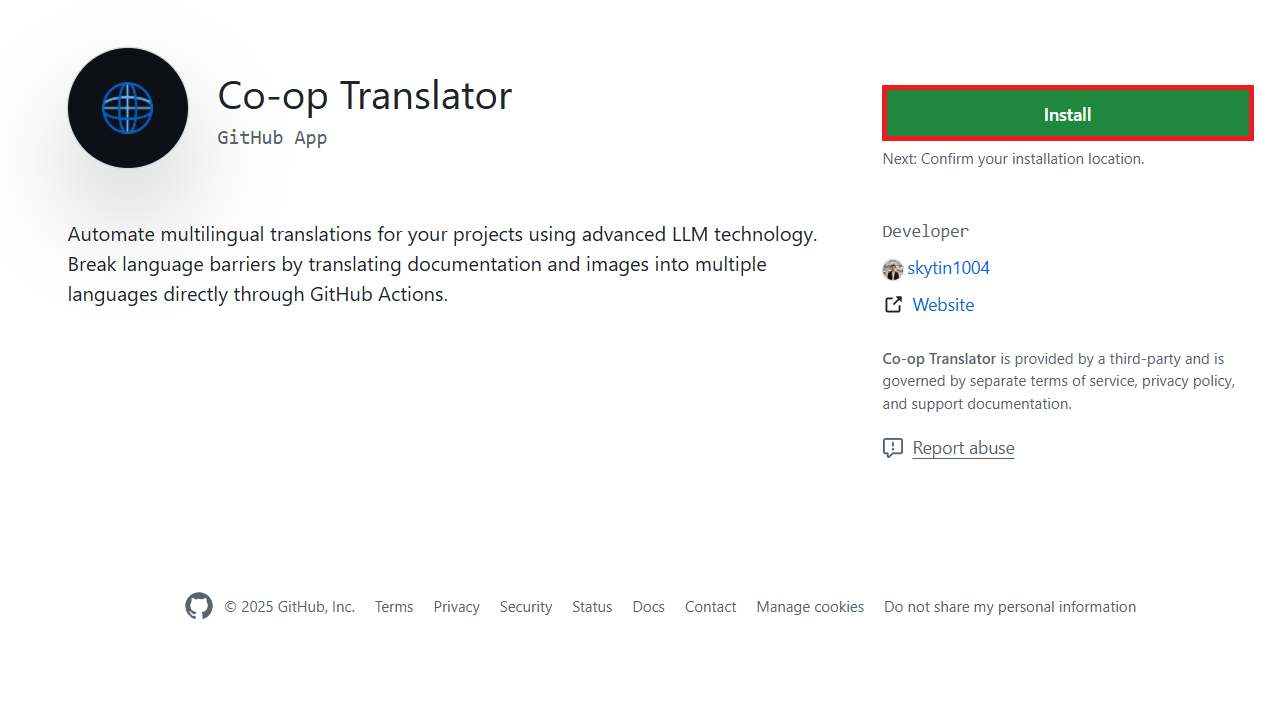This screenshot has height=725, width=1287.
Task: Click the 'GitHub App' label under the title
Action: point(271,137)
